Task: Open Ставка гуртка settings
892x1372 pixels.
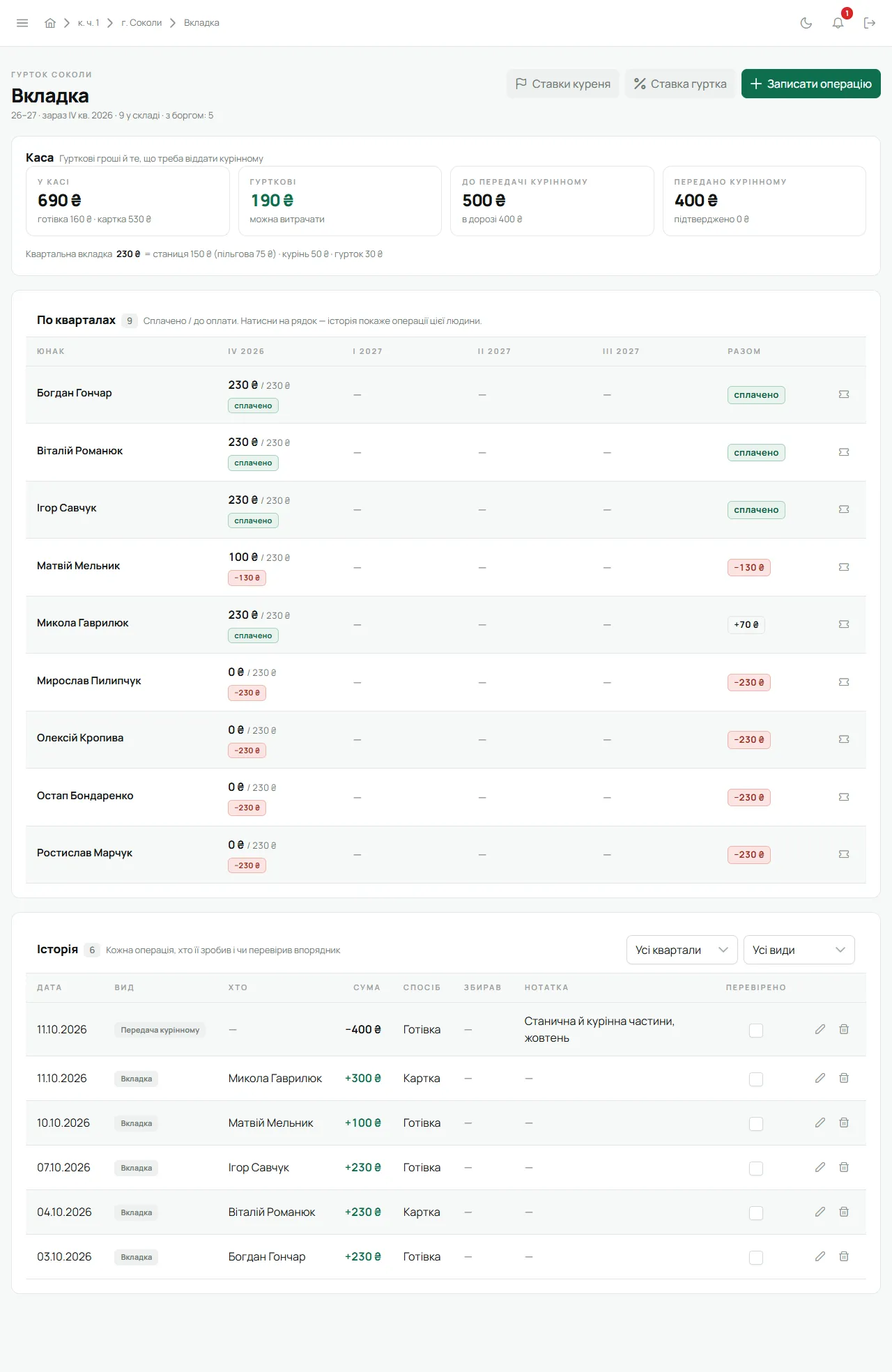Action: click(679, 84)
